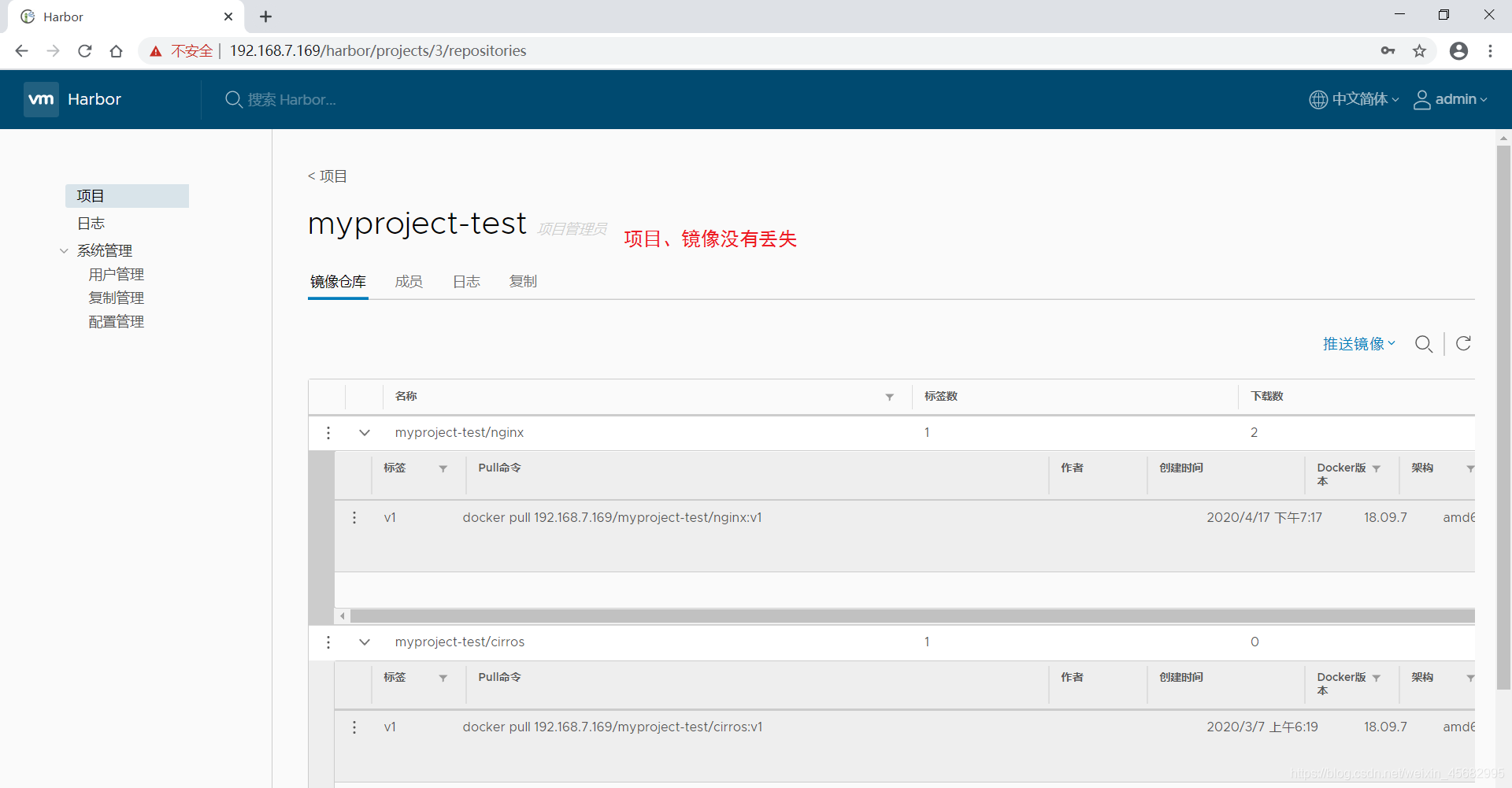The width and height of the screenshot is (1512, 788).
Task: Open the 中文简体 language dropdown
Action: (x=1366, y=99)
